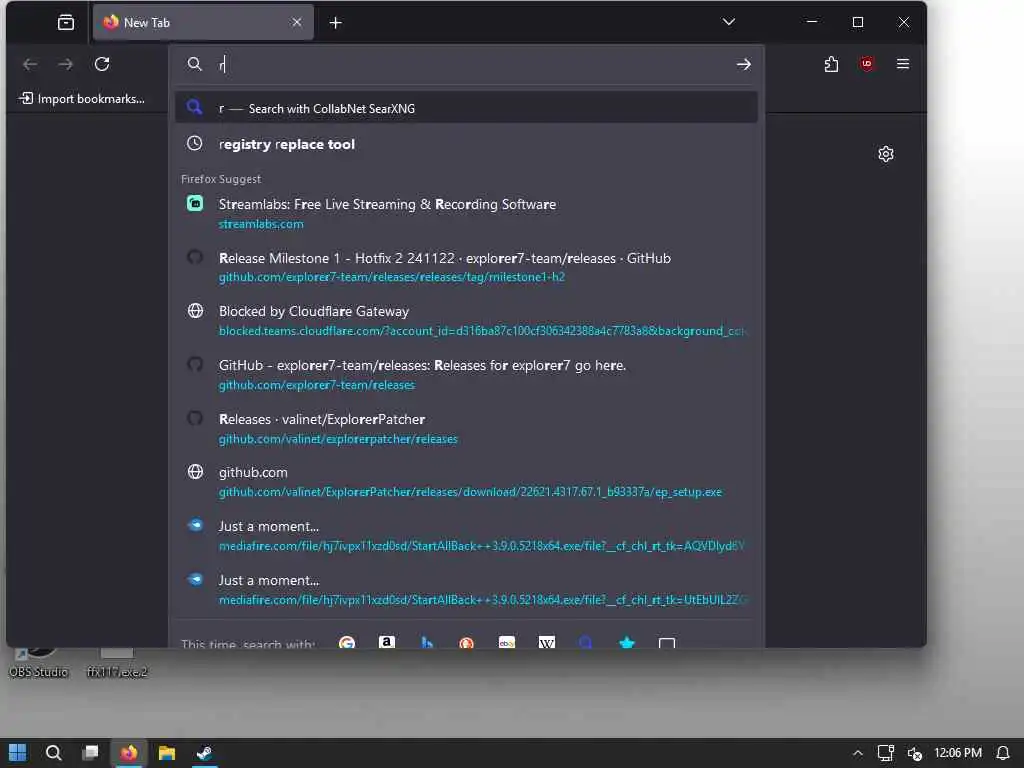Open GitHub explorer7-team/releases suggestion
The image size is (1024, 768).
tap(466, 374)
